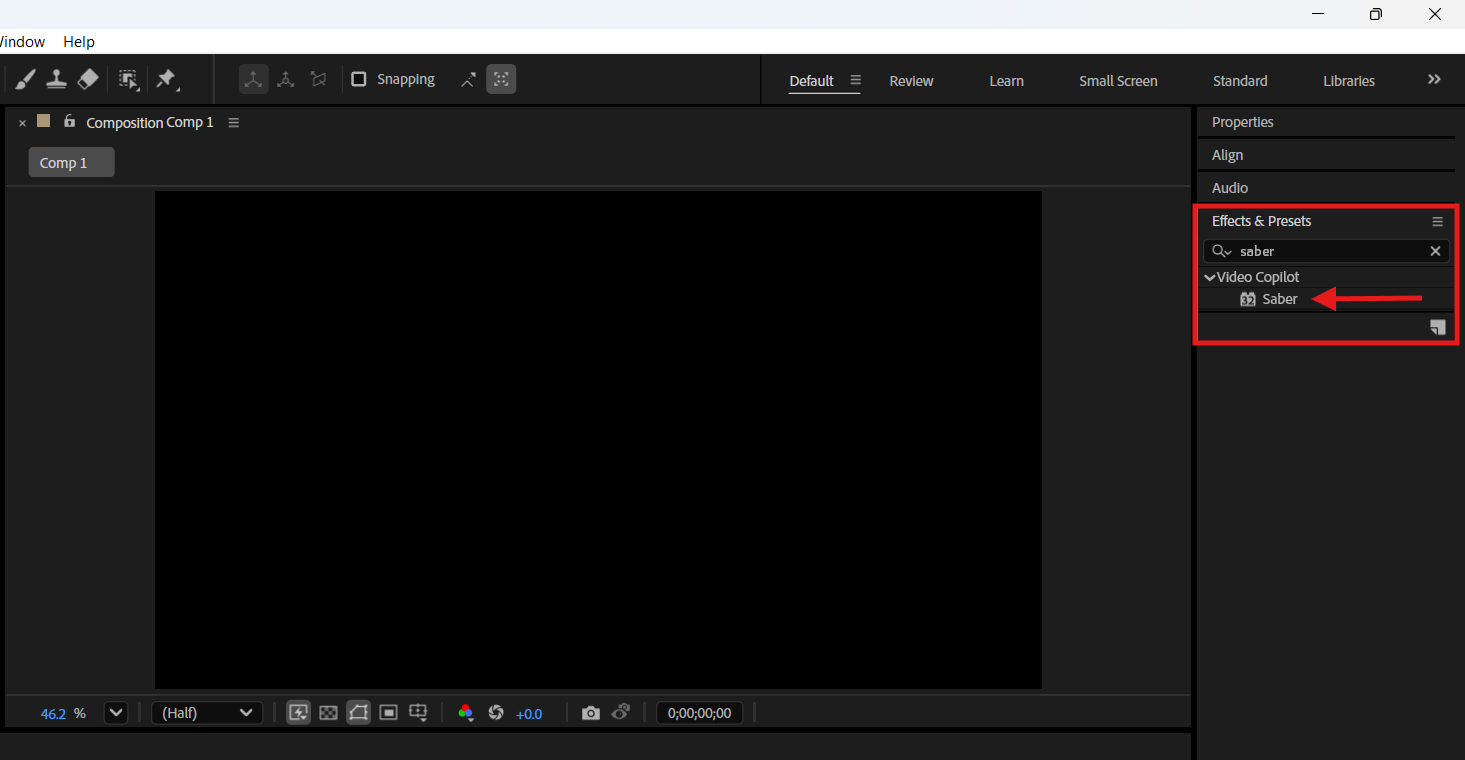
Task: Click the 0;00;00;00 current time display
Action: [699, 713]
